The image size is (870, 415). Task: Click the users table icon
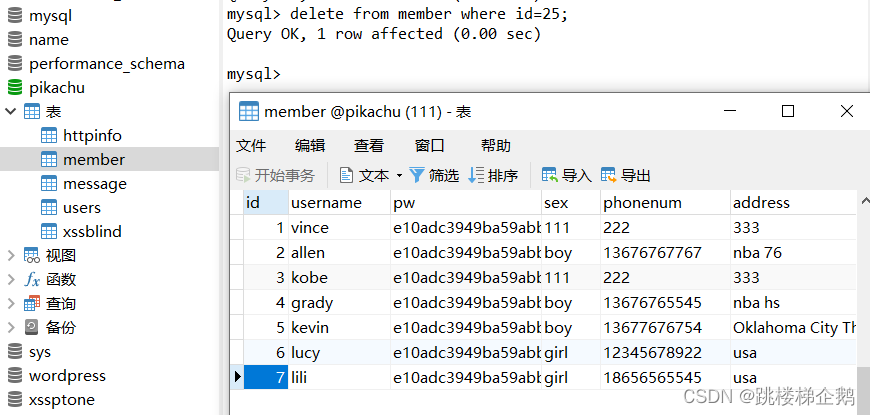point(49,208)
